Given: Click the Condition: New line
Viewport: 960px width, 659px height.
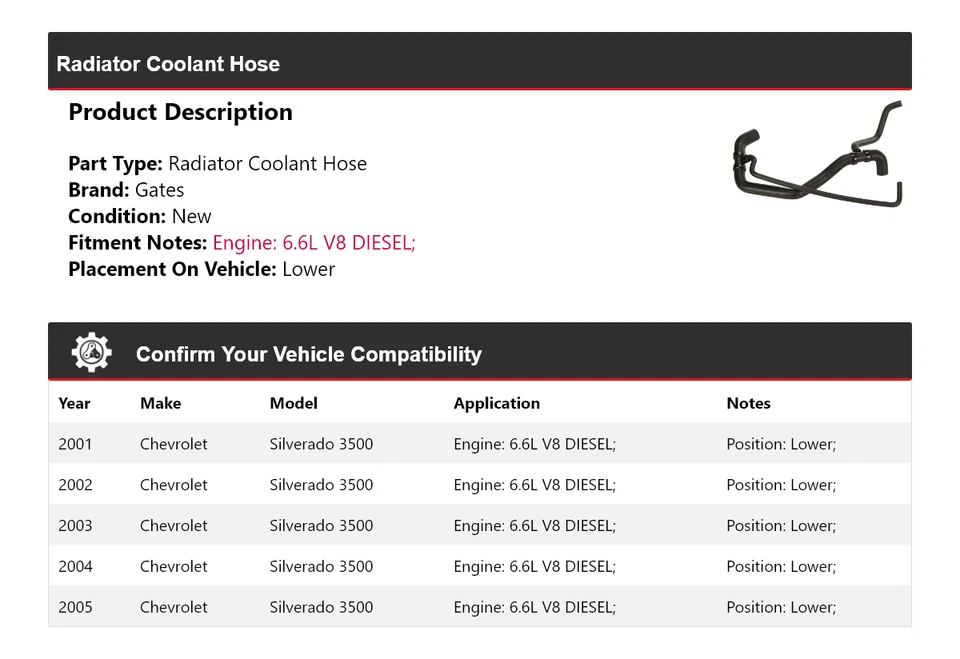Looking at the screenshot, I should point(140,216).
